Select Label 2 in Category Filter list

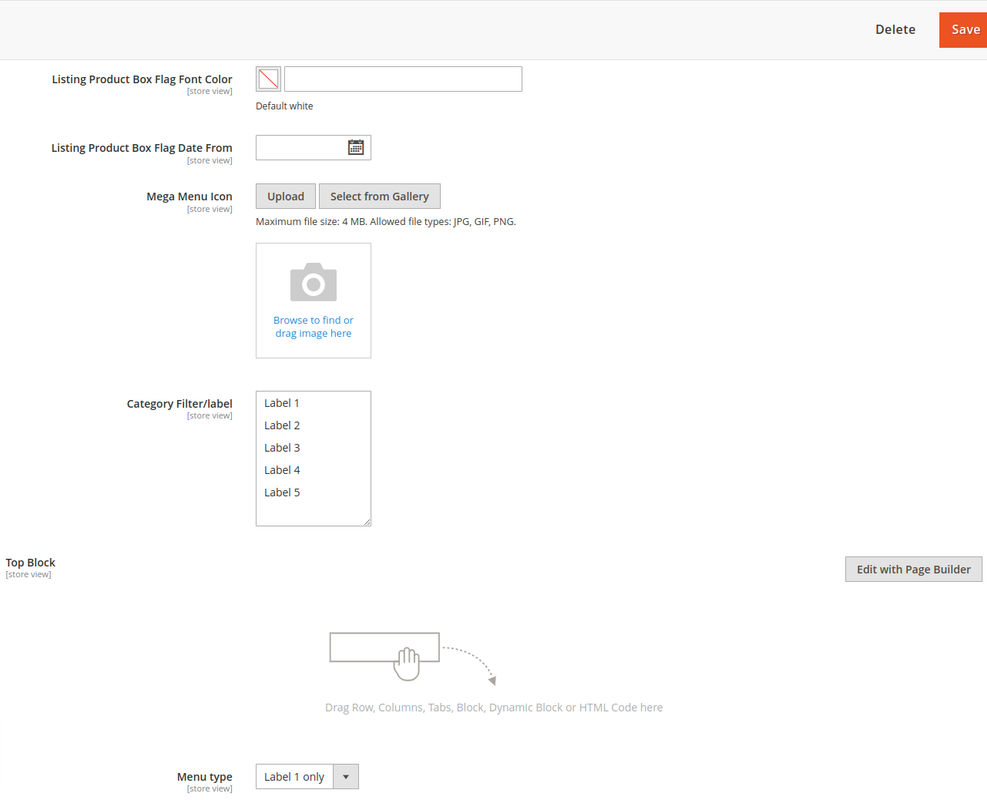(313, 425)
